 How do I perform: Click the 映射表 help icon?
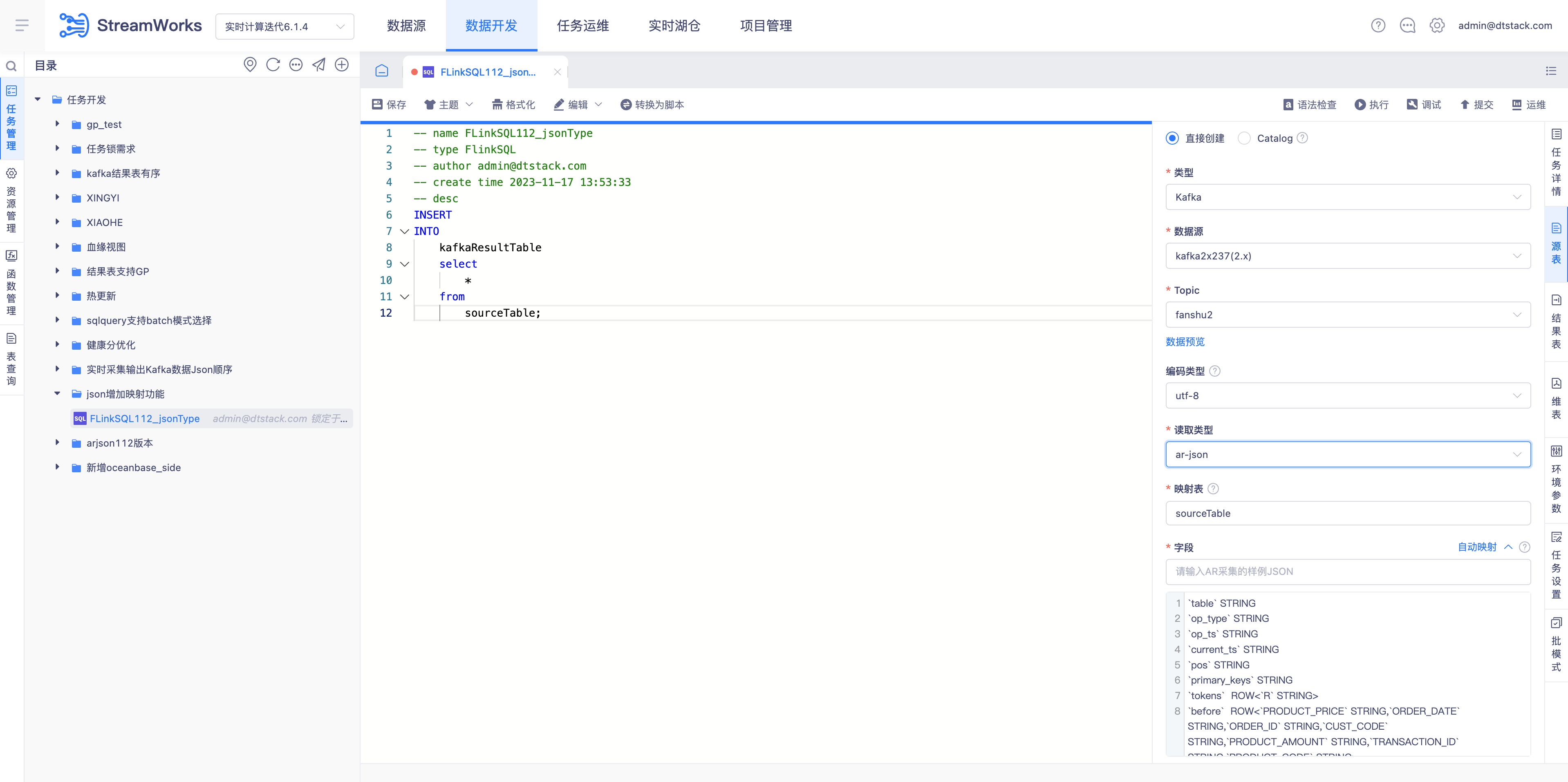point(1212,488)
